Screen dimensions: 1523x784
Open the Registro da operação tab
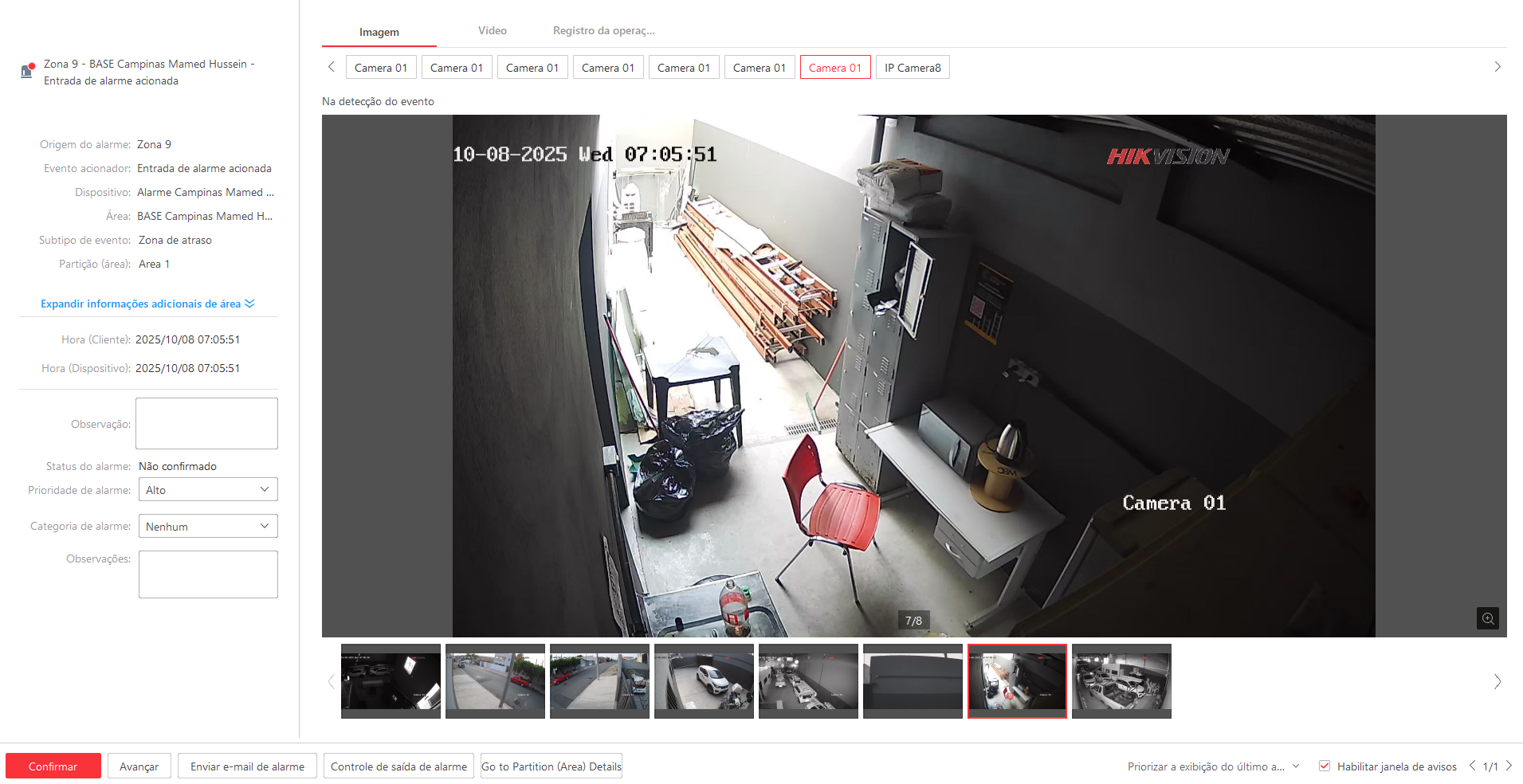(603, 31)
